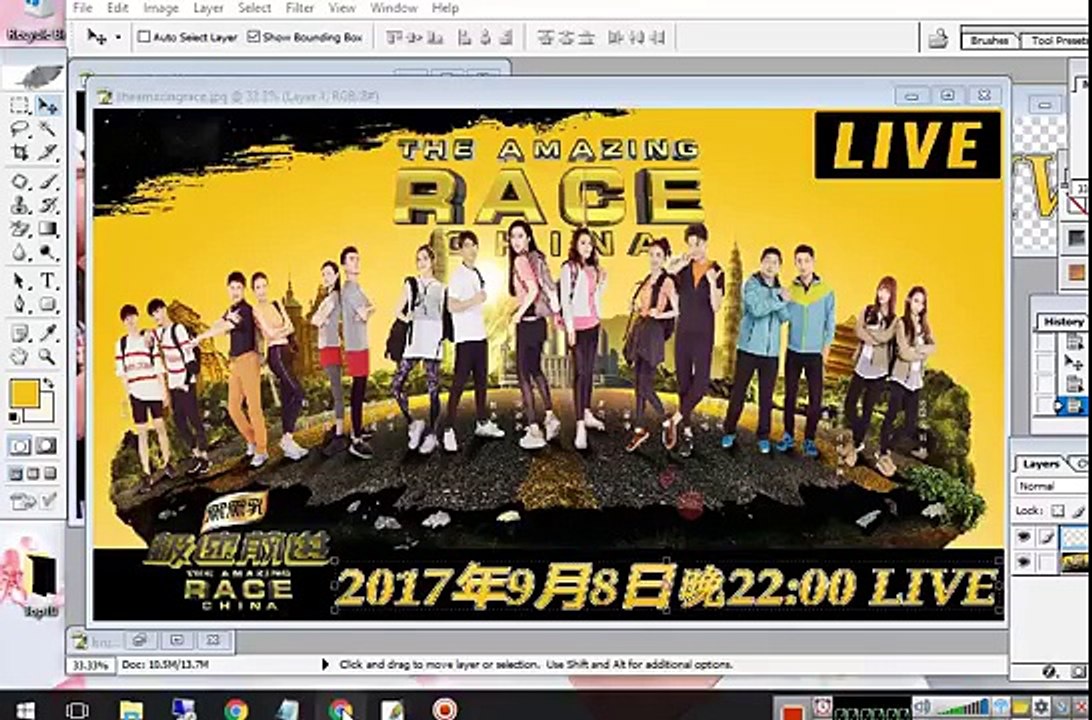Switch to the Tool Presets tab

[x=1057, y=40]
